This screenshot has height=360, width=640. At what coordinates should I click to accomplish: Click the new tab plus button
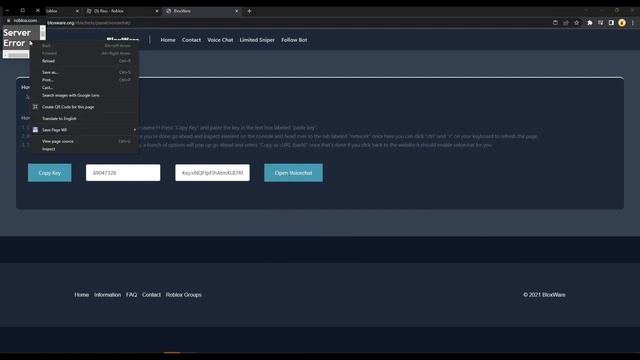(249, 11)
